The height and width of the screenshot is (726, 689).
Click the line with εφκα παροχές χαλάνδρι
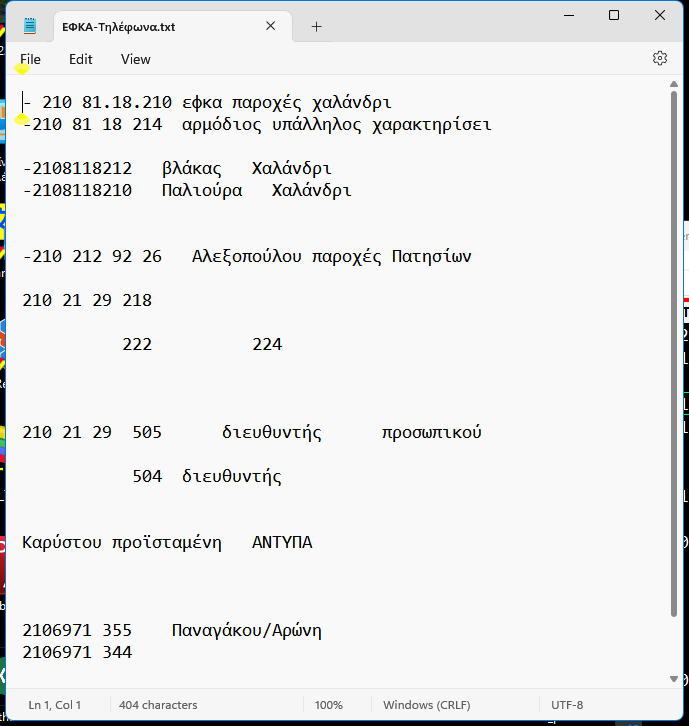coord(207,102)
